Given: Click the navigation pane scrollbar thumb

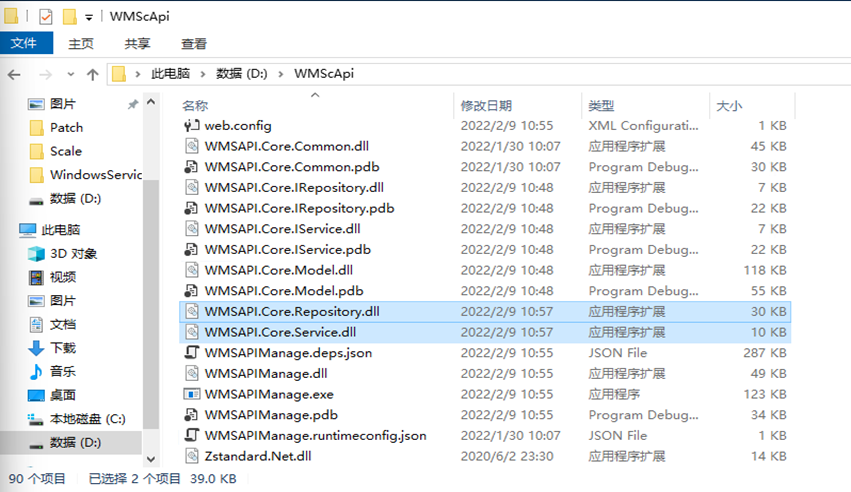Looking at the screenshot, I should click(151, 304).
